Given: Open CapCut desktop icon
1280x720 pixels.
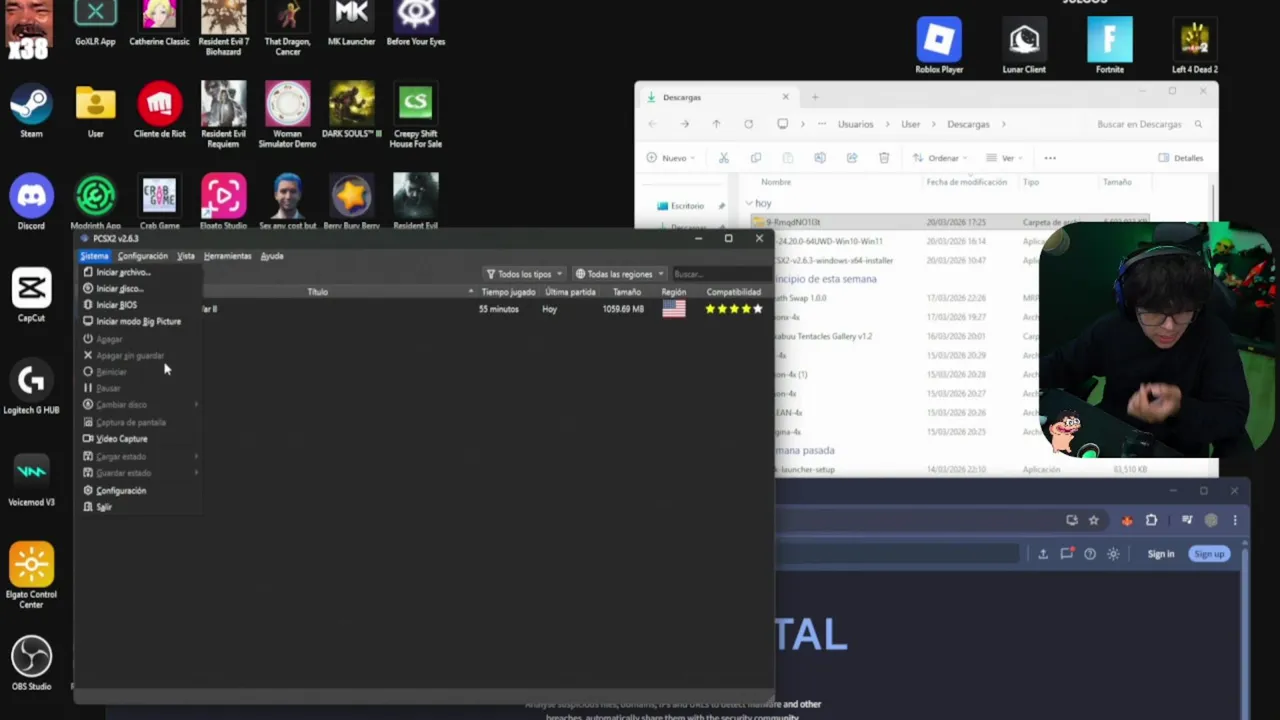Looking at the screenshot, I should [31, 295].
